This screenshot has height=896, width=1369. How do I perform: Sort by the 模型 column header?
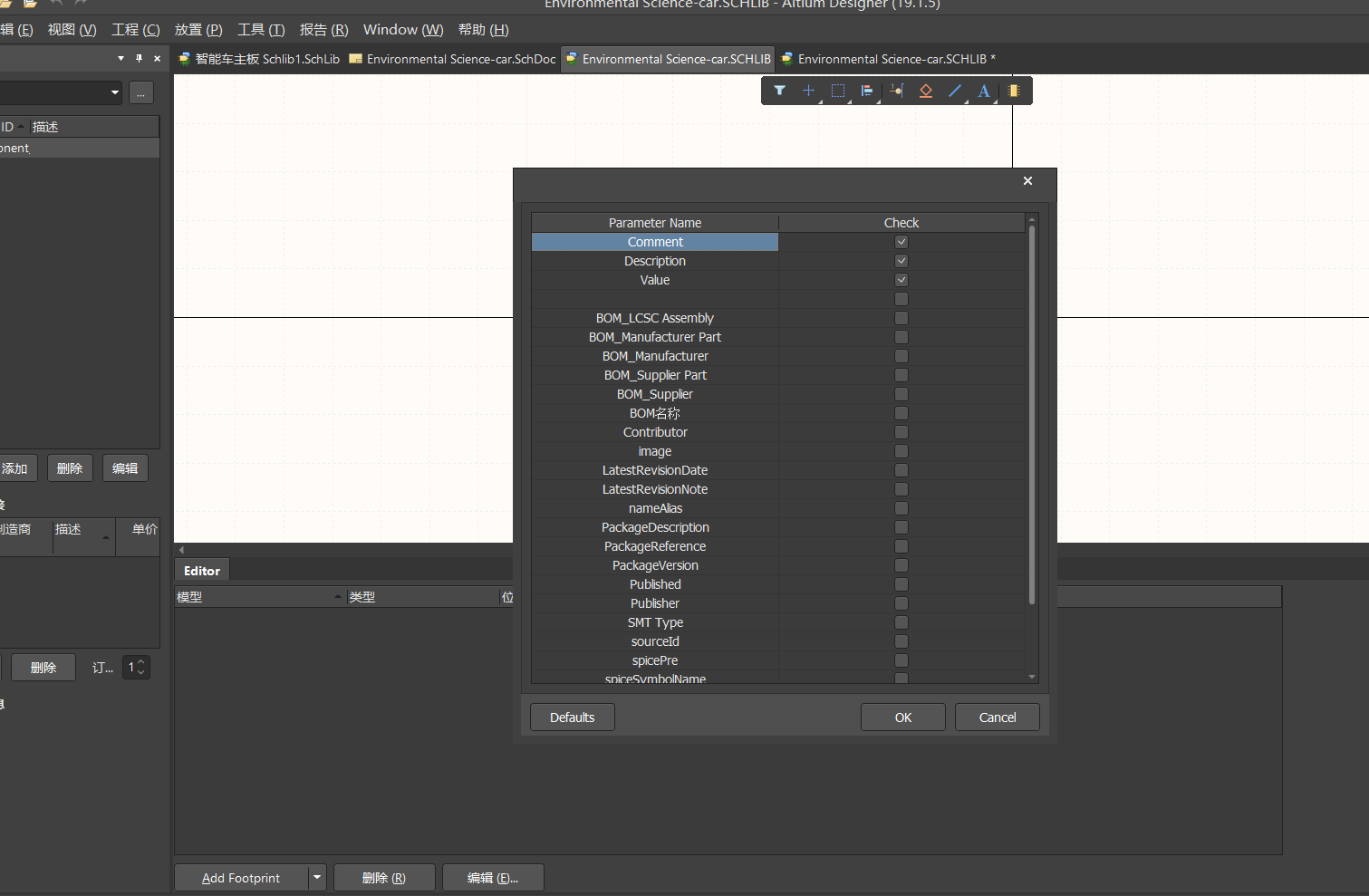(x=260, y=597)
